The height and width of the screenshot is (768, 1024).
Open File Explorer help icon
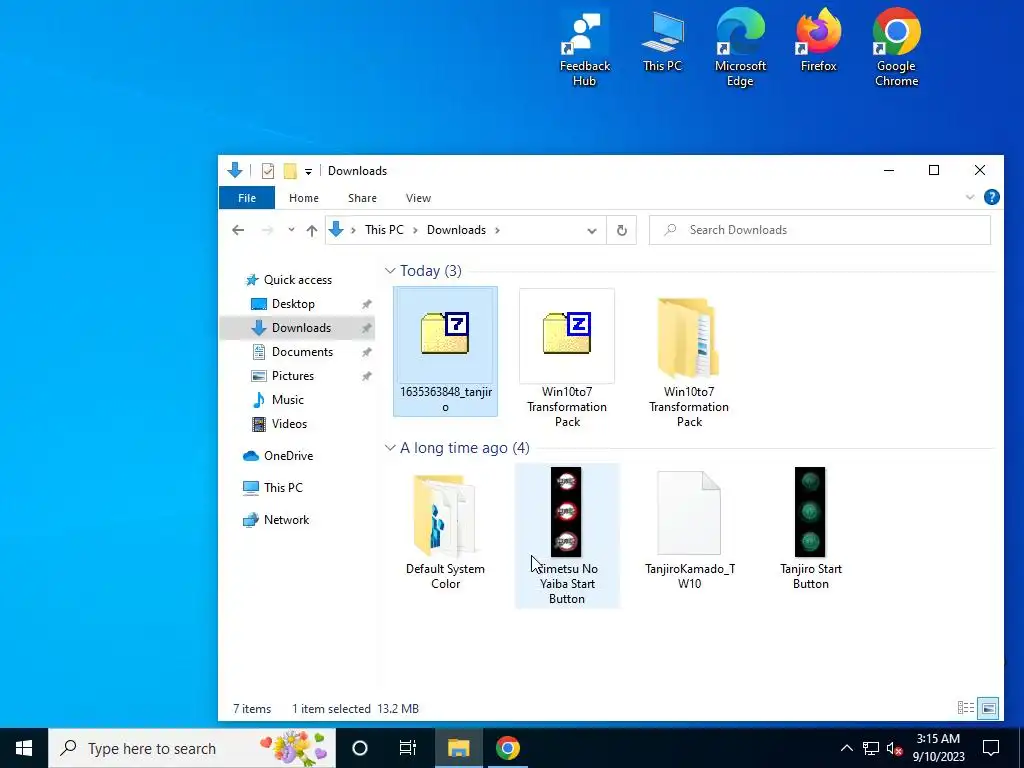click(991, 197)
